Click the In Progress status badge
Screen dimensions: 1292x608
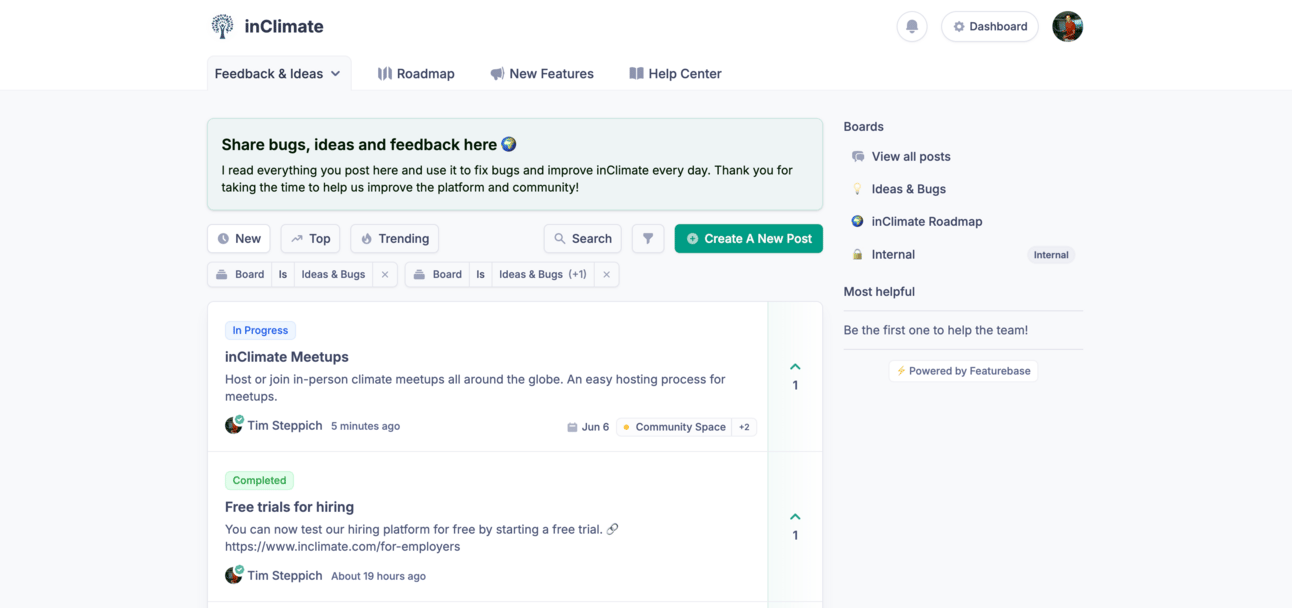260,330
